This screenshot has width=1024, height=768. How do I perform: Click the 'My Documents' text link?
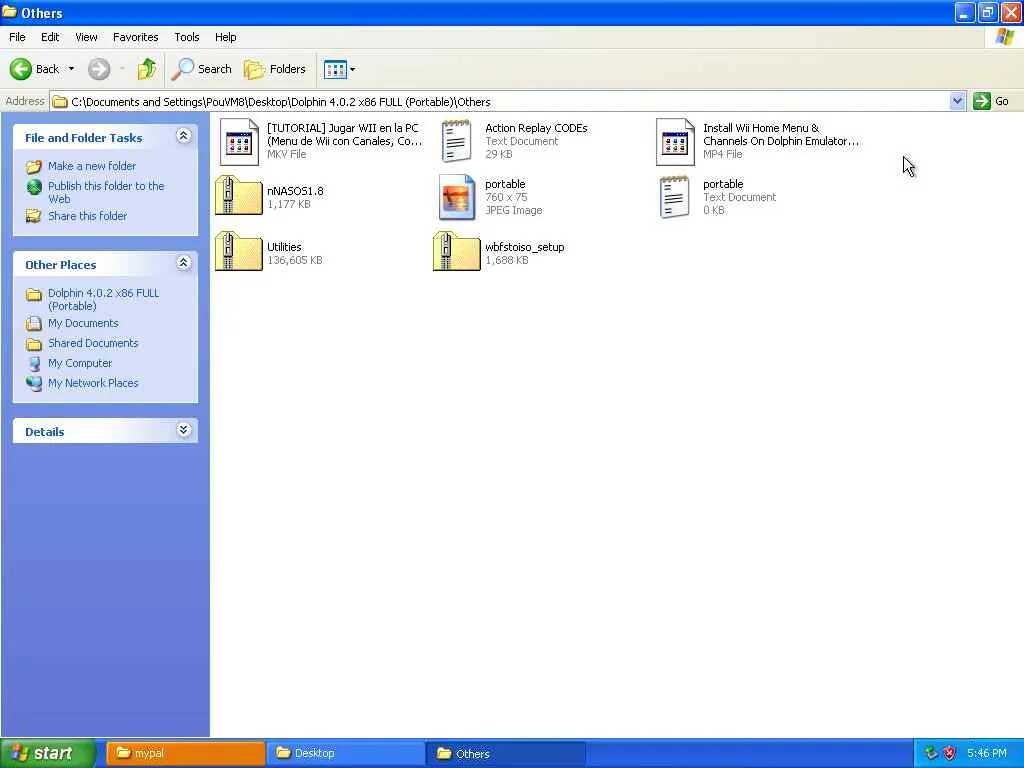pos(83,323)
